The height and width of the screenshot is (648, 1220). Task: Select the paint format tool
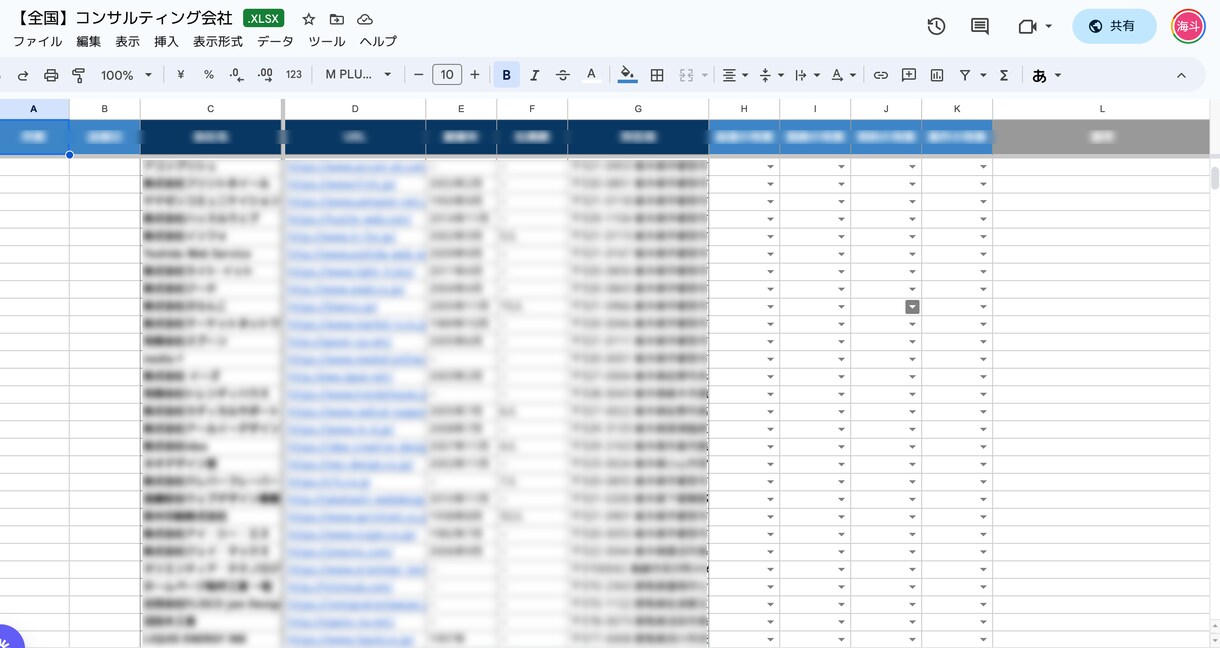(79, 75)
